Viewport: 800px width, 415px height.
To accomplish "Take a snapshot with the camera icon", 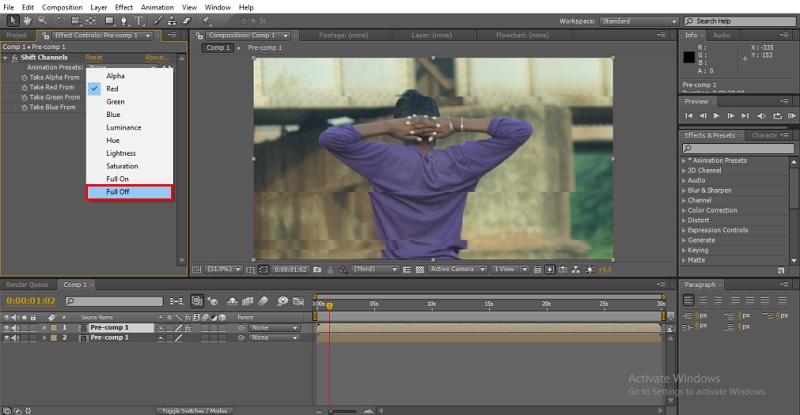I will click(317, 269).
